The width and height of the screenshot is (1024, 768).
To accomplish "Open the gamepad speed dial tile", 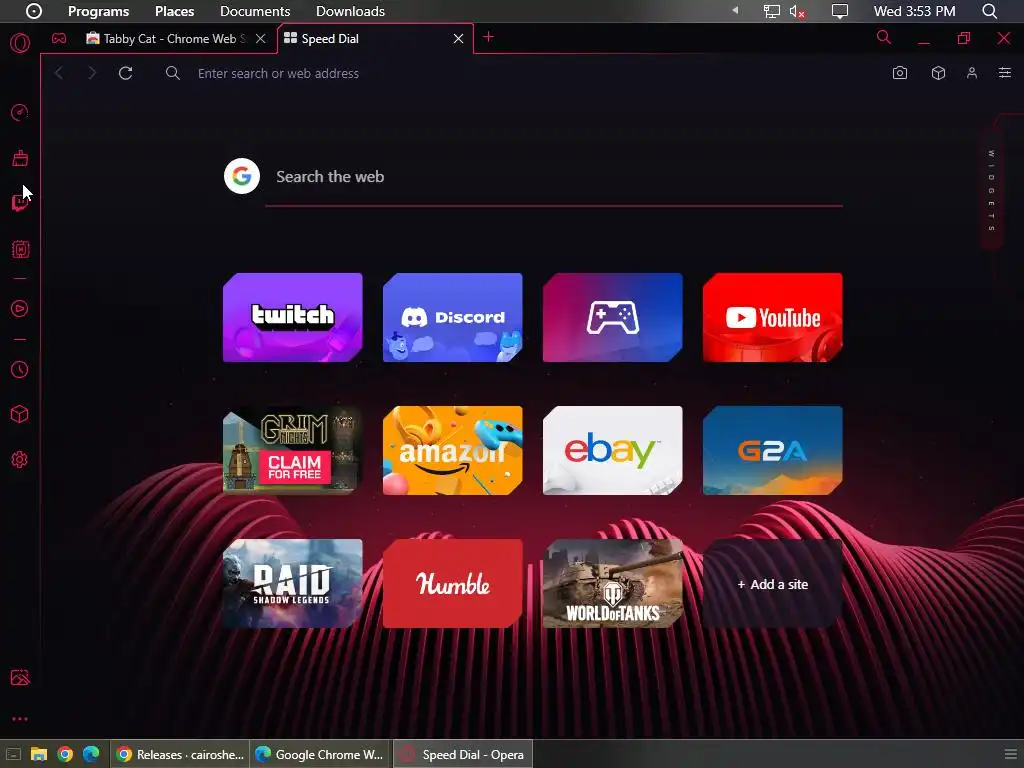I will pos(613,317).
